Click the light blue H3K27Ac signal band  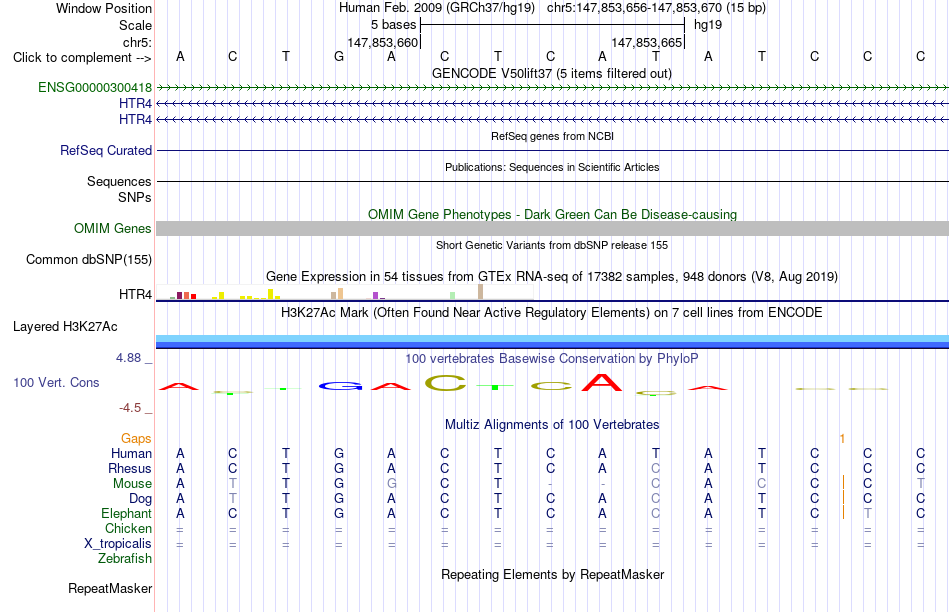pos(553,338)
